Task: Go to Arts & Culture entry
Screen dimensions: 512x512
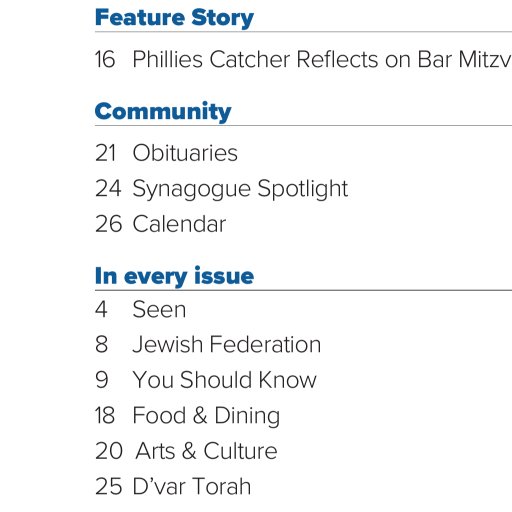Action: pos(206,451)
